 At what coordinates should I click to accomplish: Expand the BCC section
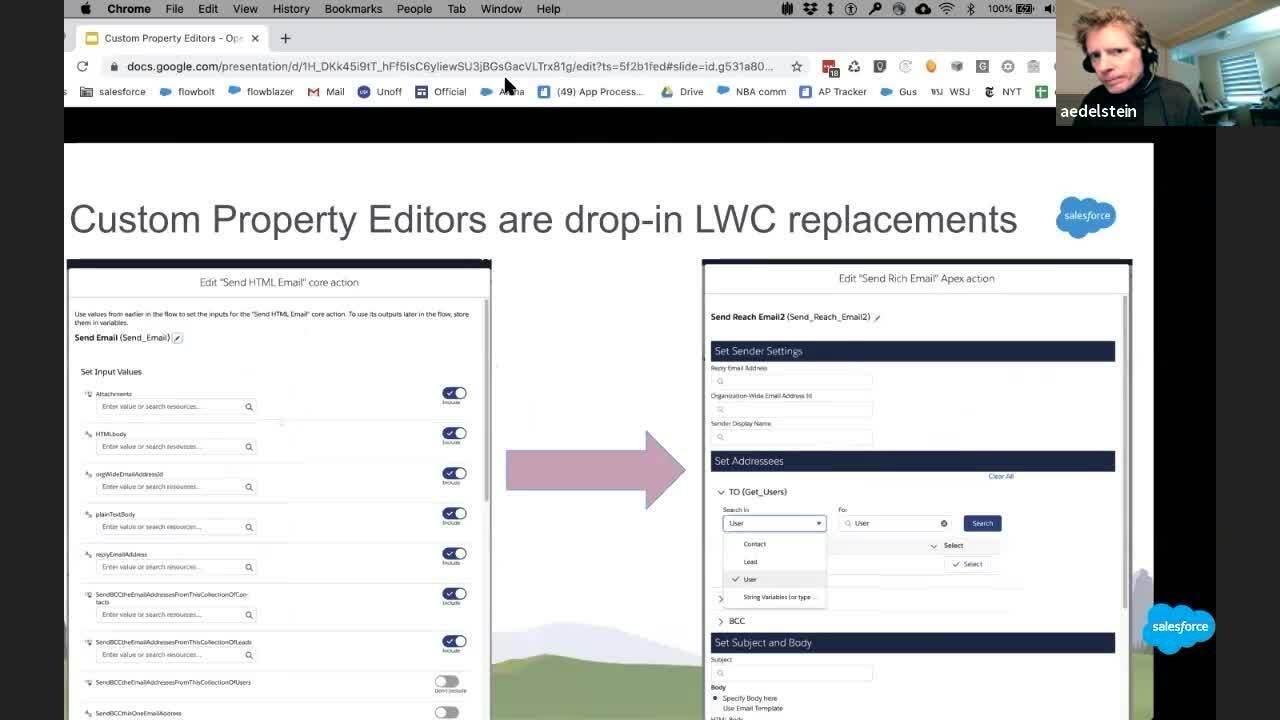pyautogui.click(x=721, y=621)
